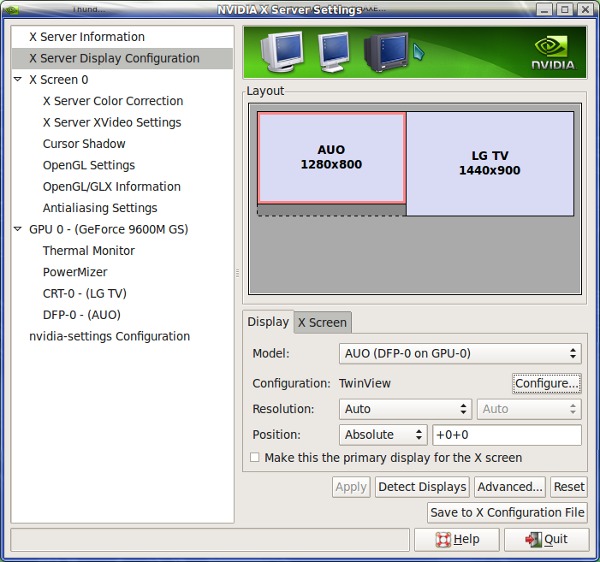Click the Configure... button
Image resolution: width=600 pixels, height=562 pixels.
(x=546, y=383)
